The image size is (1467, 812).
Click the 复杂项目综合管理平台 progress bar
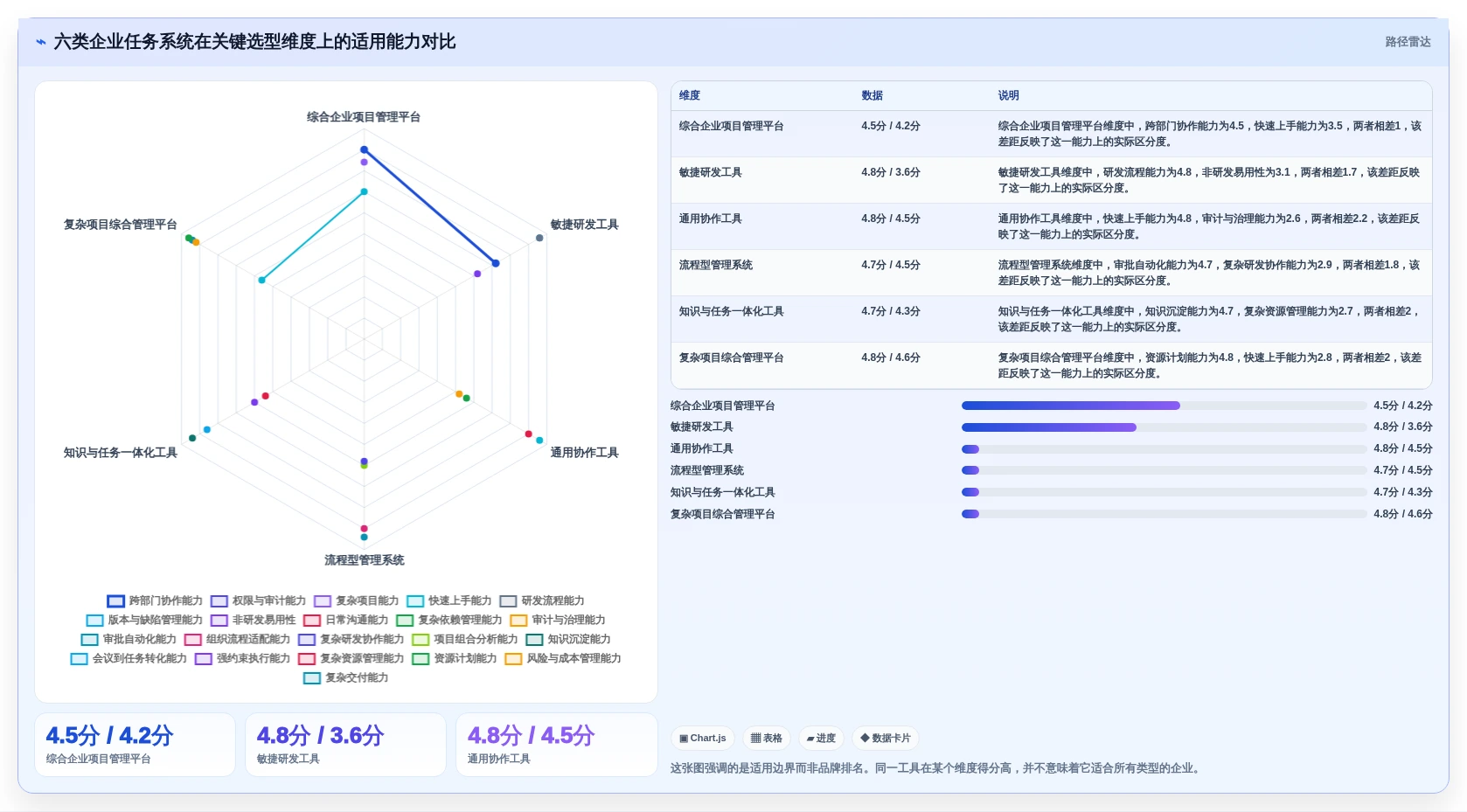pyautogui.click(x=1164, y=514)
